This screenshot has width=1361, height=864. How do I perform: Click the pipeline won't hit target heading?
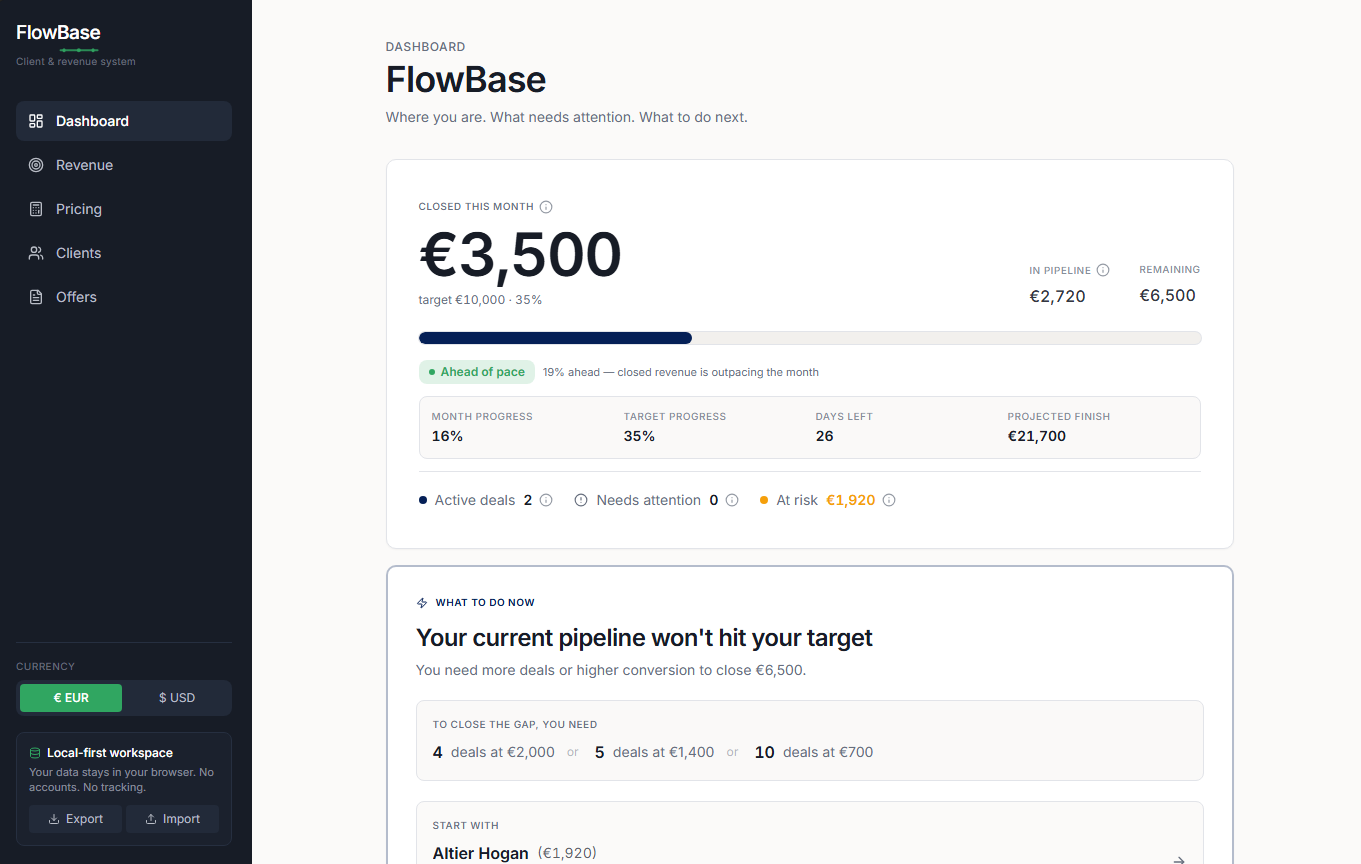644,638
